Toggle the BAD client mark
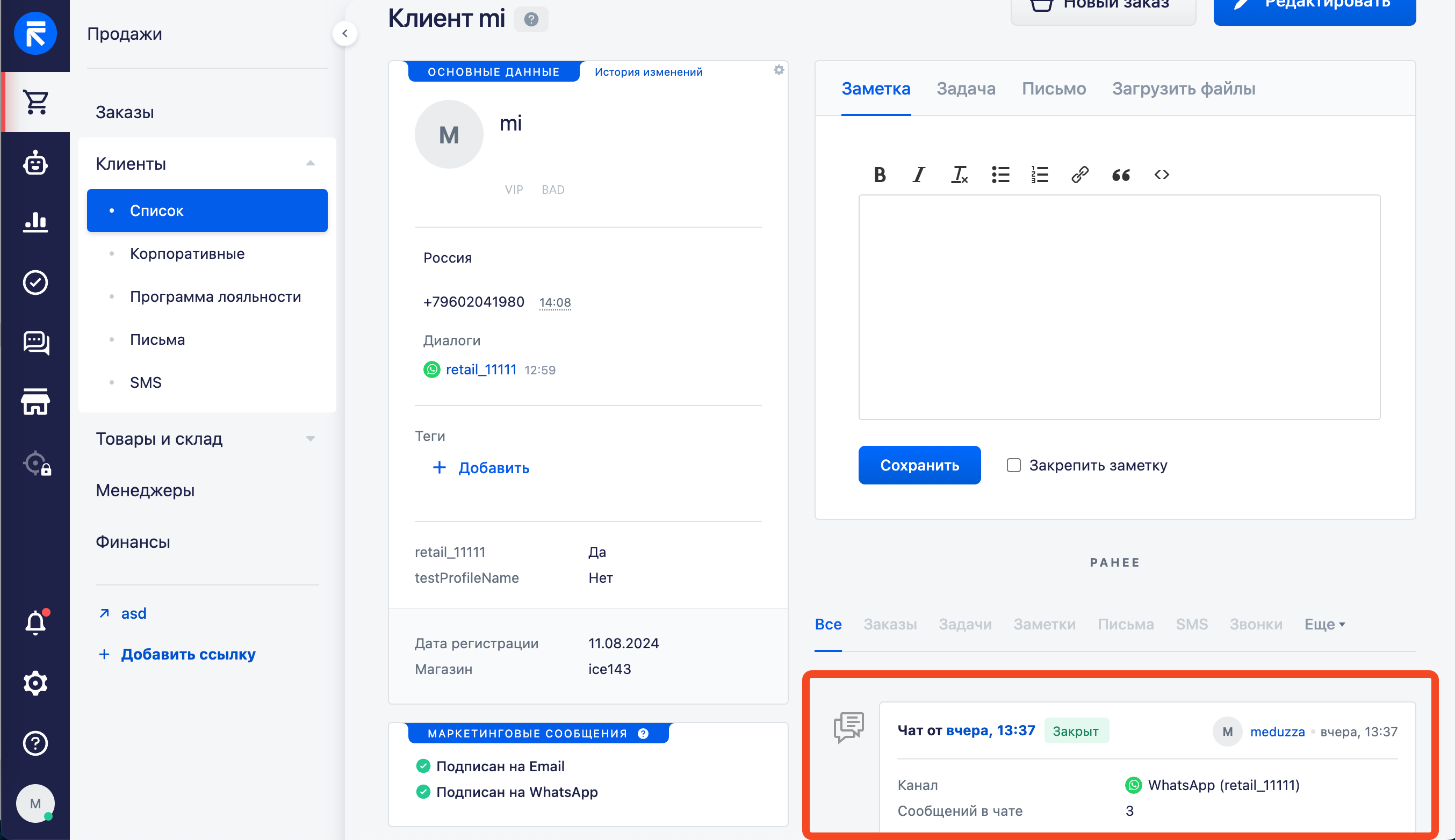Viewport: 1455px width, 840px height. (x=552, y=190)
